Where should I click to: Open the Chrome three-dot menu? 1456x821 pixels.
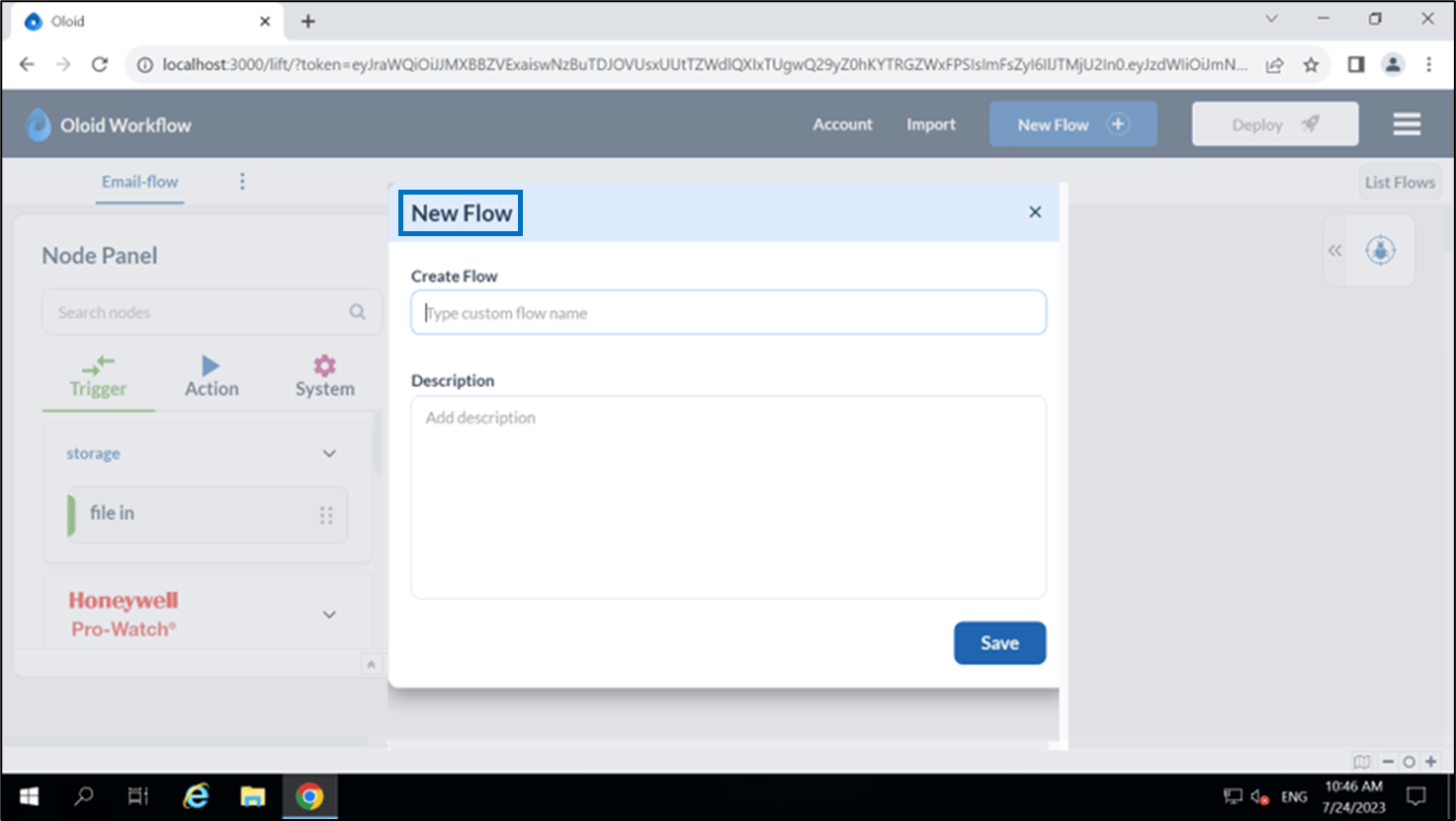click(x=1428, y=64)
